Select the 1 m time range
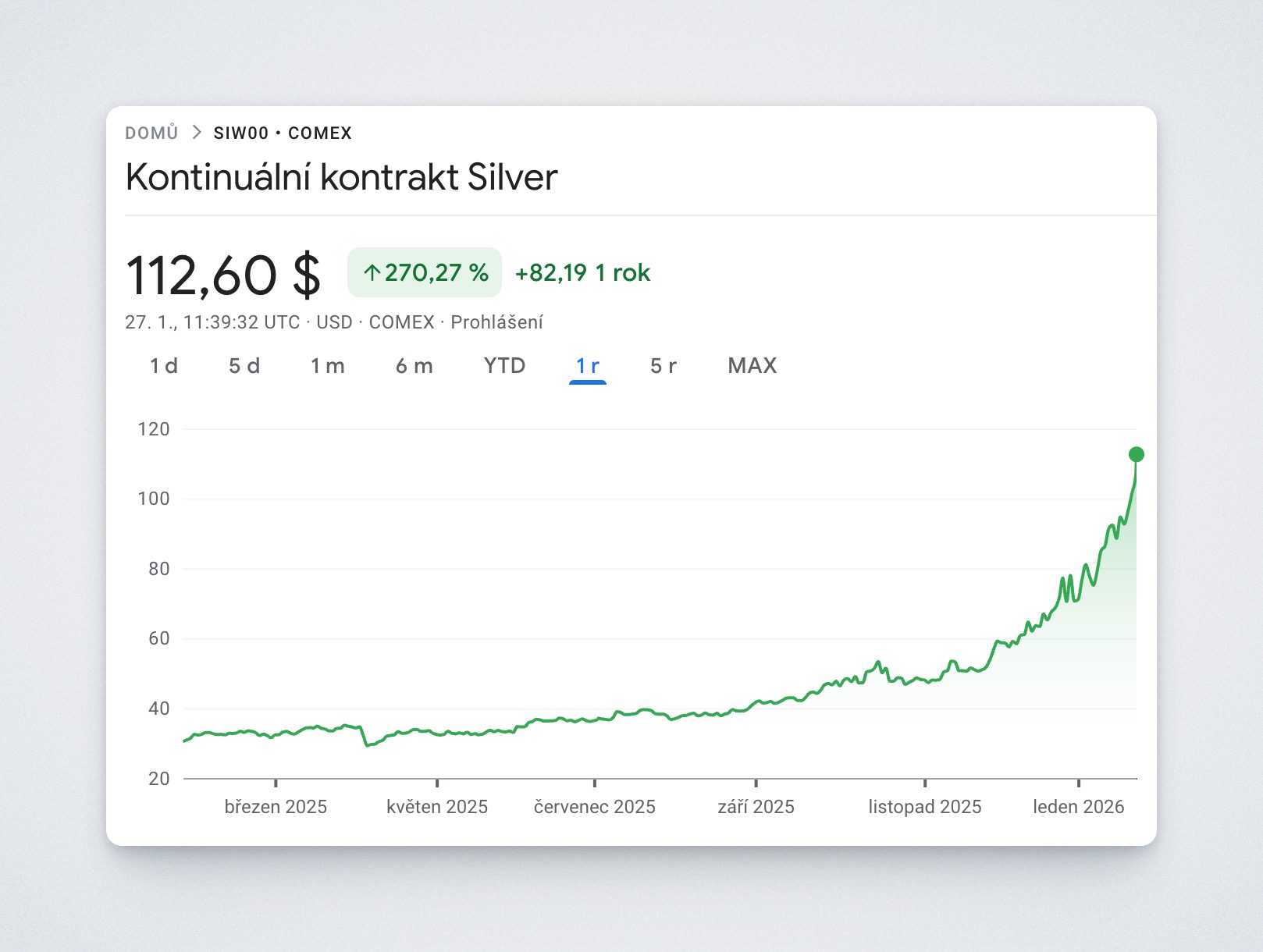This screenshot has height=952, width=1263. tap(328, 366)
